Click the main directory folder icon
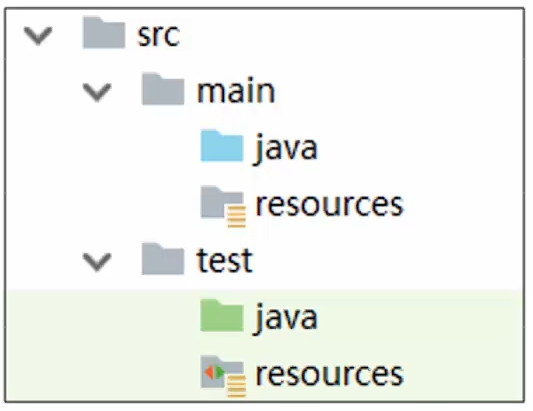Image resolution: width=533 pixels, height=411 pixels. (x=163, y=89)
